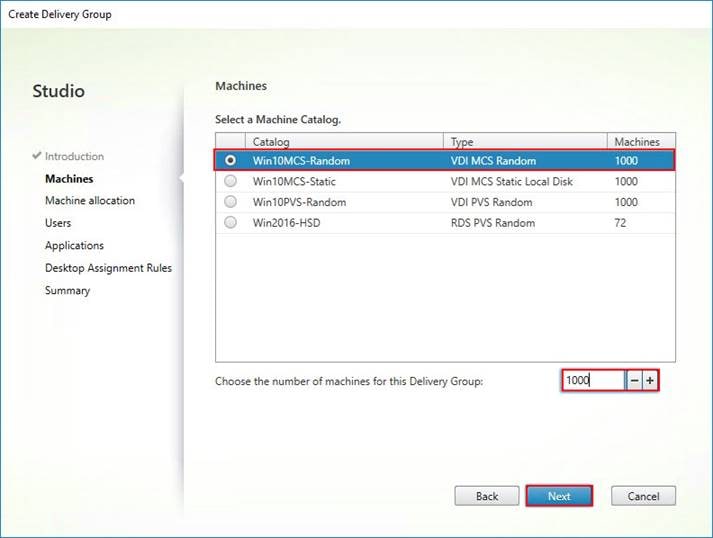Image resolution: width=713 pixels, height=538 pixels.
Task: Click the Win10PVS-Random row's 1000 machines cell
Action: point(626,202)
